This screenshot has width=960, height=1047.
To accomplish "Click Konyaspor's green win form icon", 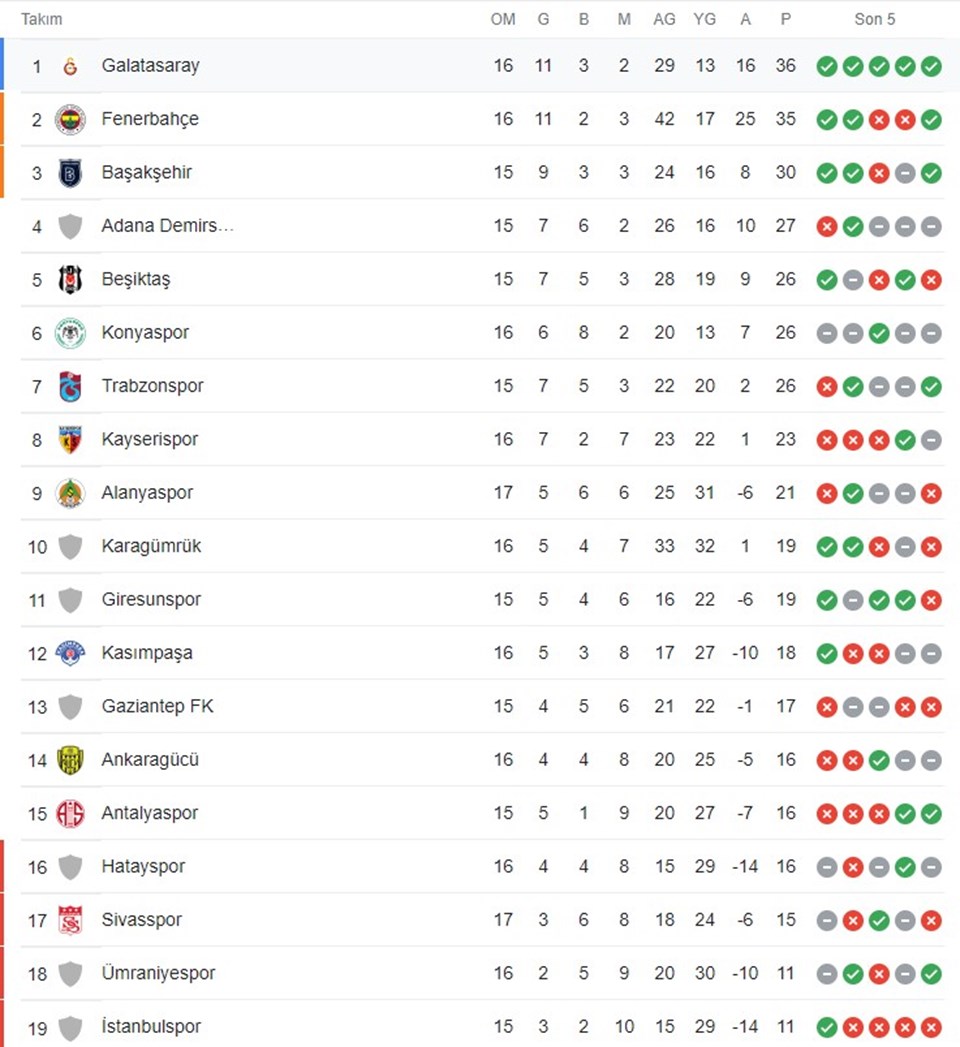I will point(879,333).
